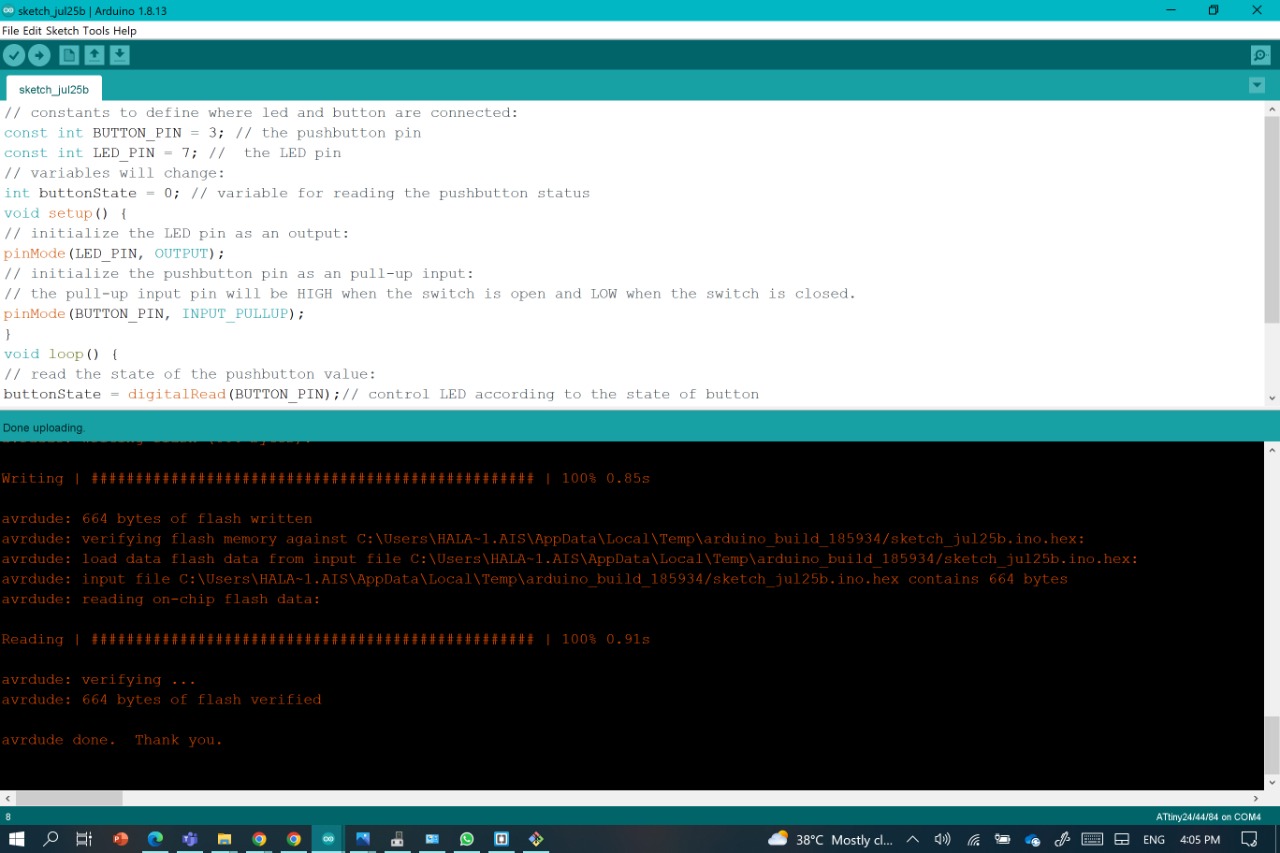The image size is (1280, 853).
Task: Click the 4:05 PM taskbar clock
Action: point(1200,840)
